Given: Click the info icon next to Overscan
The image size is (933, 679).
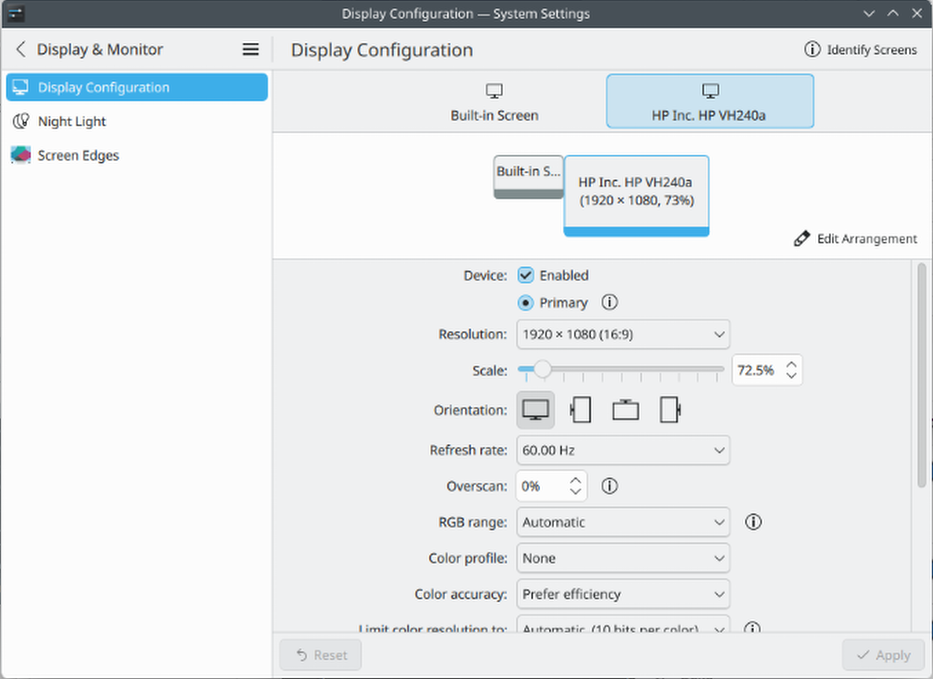Looking at the screenshot, I should [x=609, y=486].
